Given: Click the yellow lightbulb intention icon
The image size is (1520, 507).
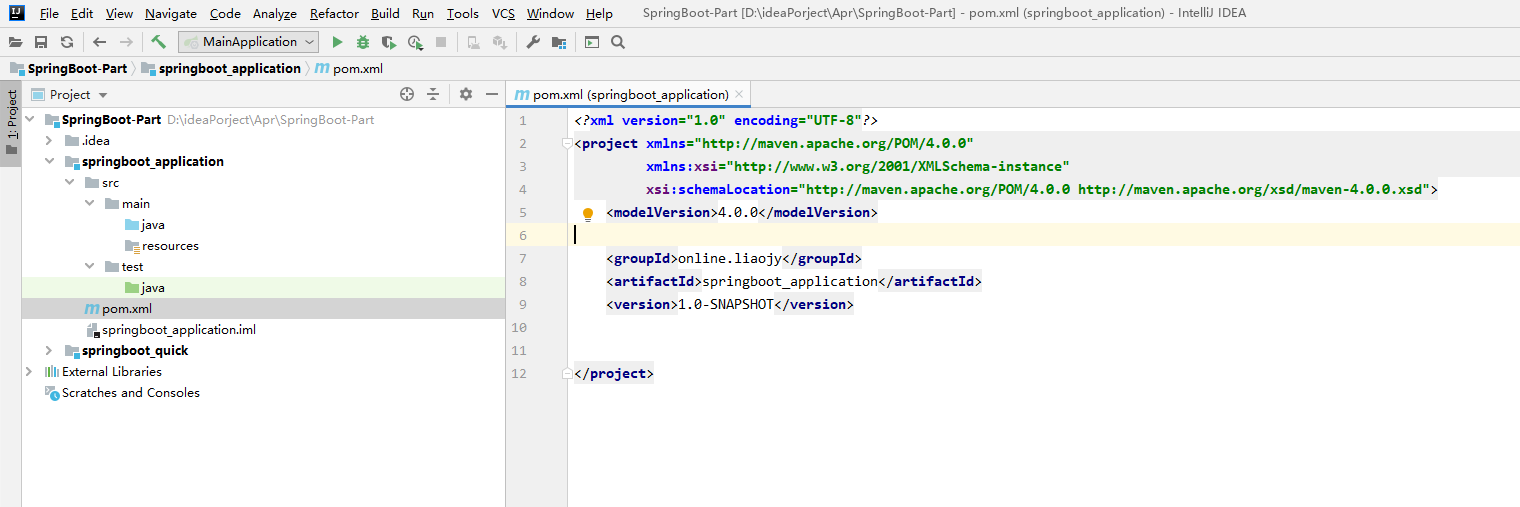Looking at the screenshot, I should point(588,213).
